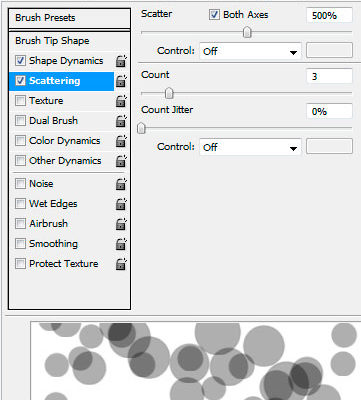Open the Count Jitter Control dropdown
The height and width of the screenshot is (400, 361).
coord(250,147)
